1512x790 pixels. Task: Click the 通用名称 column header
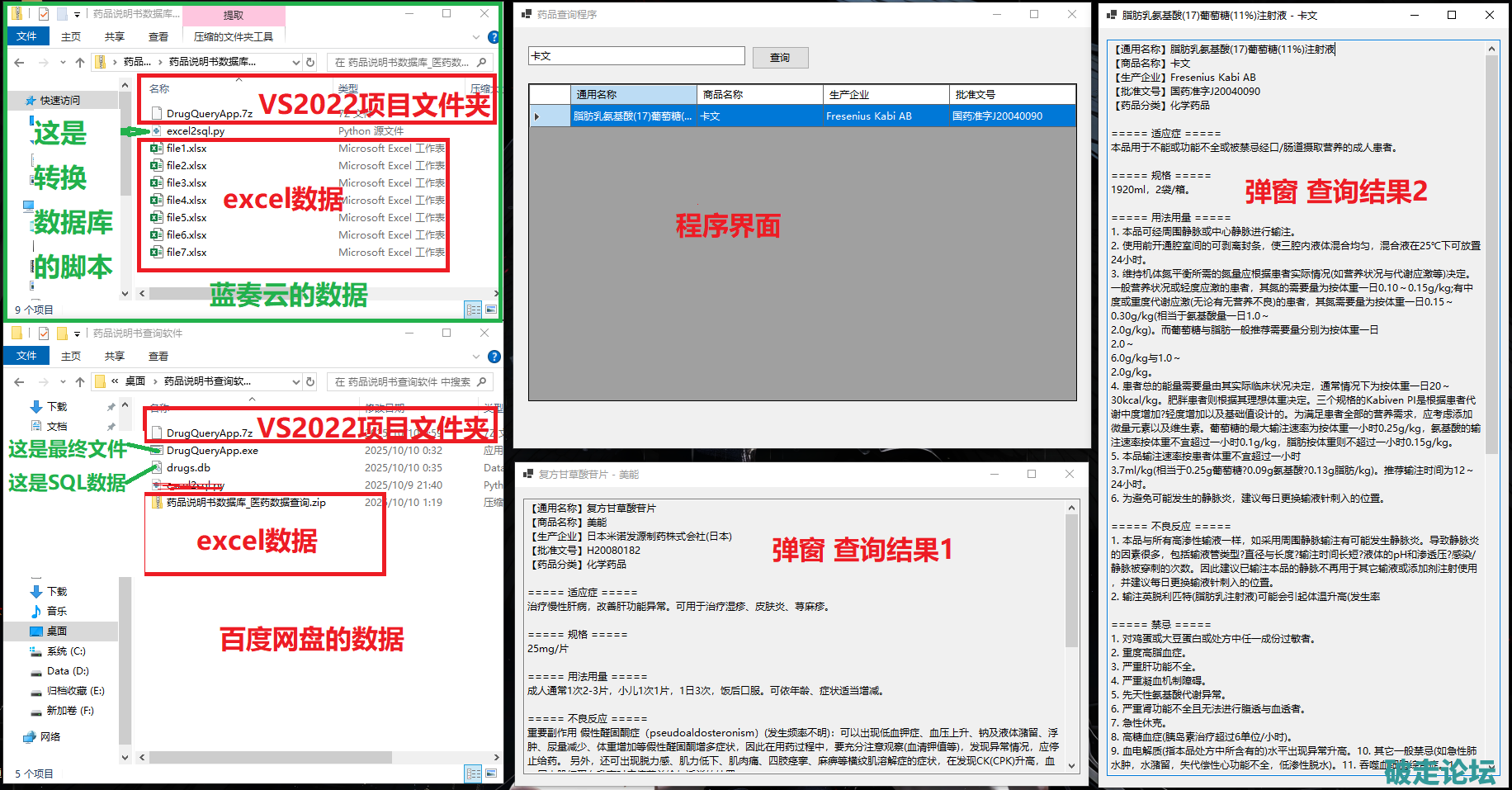pos(633,94)
